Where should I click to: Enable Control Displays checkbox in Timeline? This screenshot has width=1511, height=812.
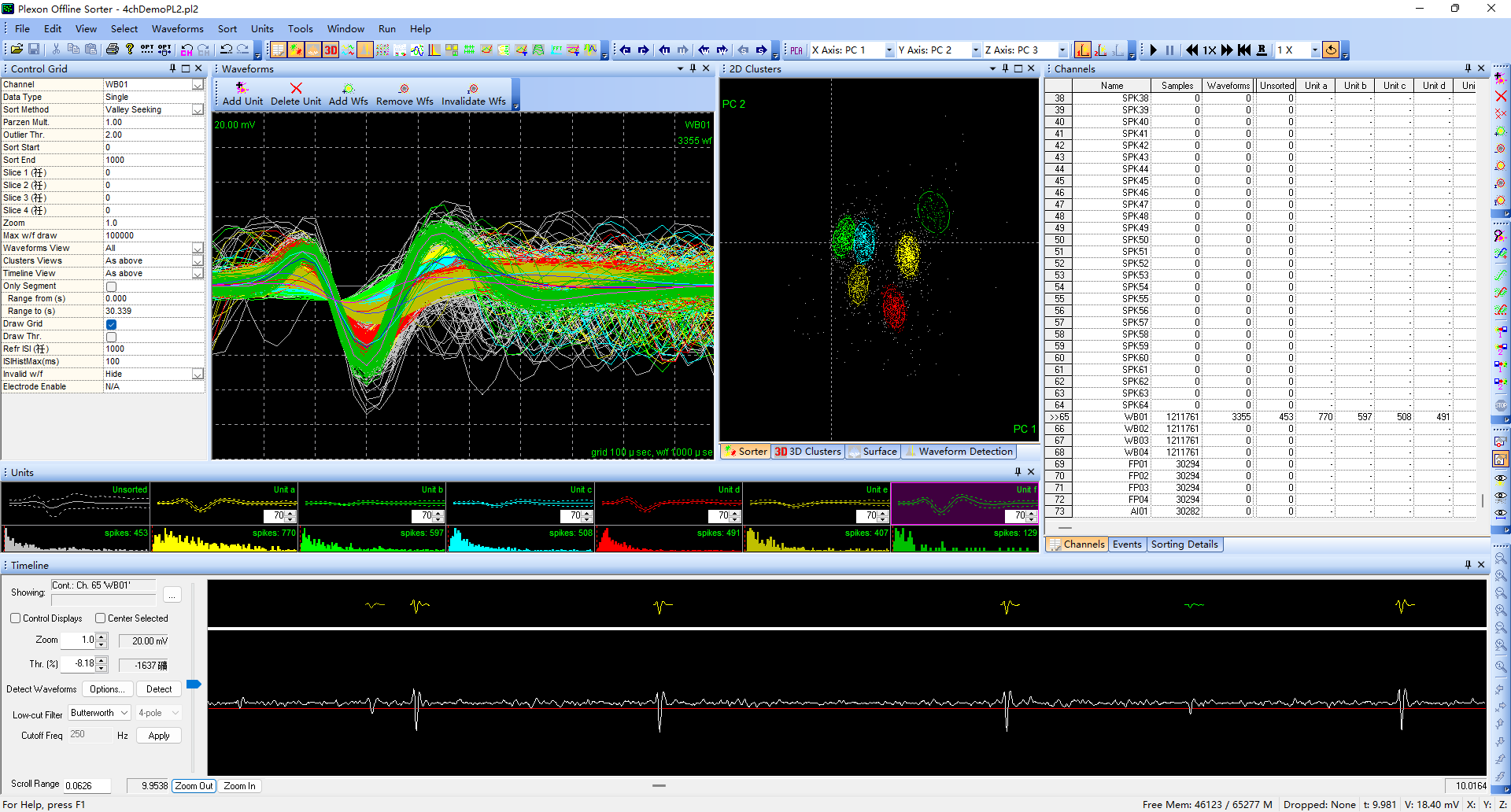[16, 618]
